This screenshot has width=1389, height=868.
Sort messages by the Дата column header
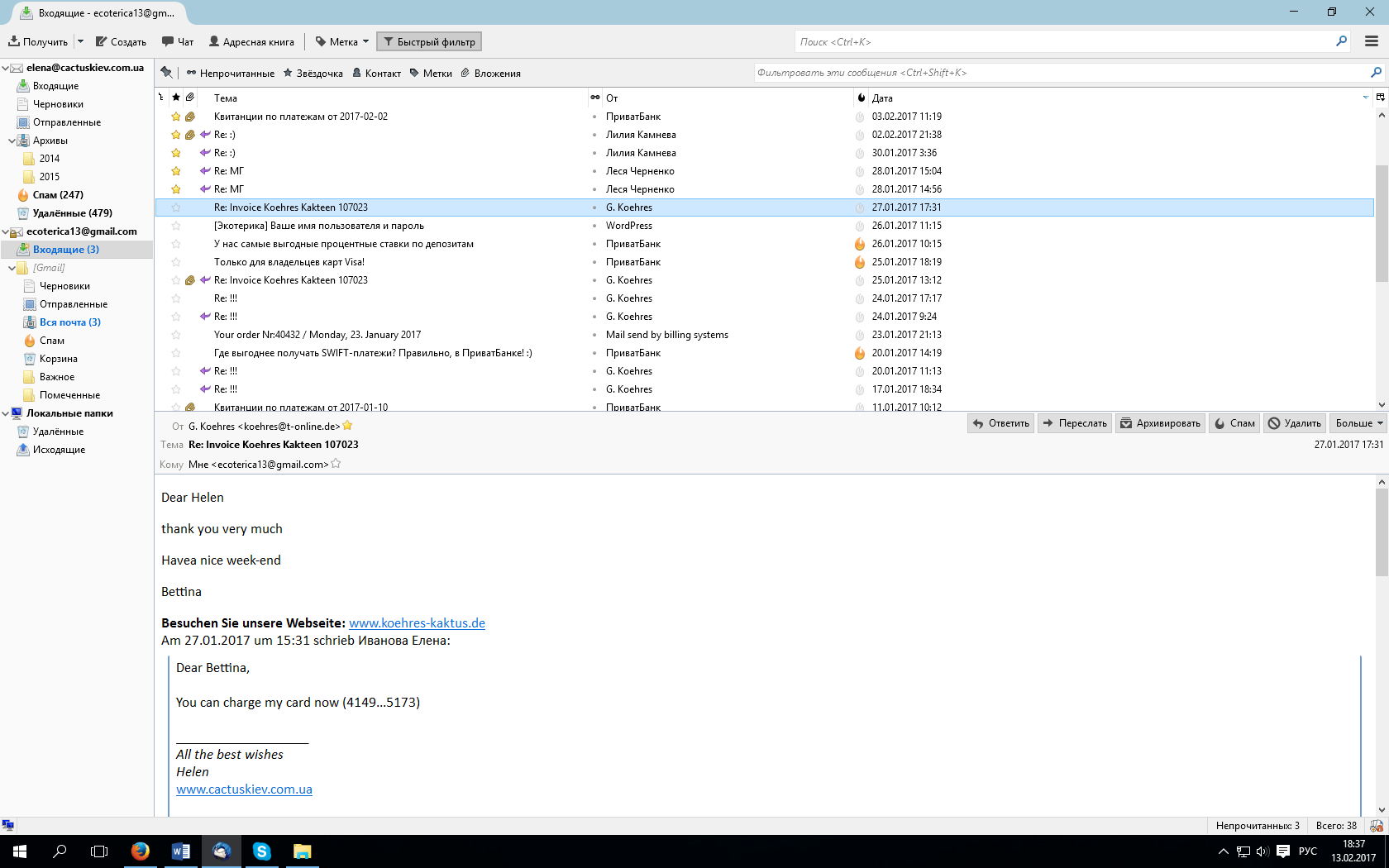coord(882,98)
